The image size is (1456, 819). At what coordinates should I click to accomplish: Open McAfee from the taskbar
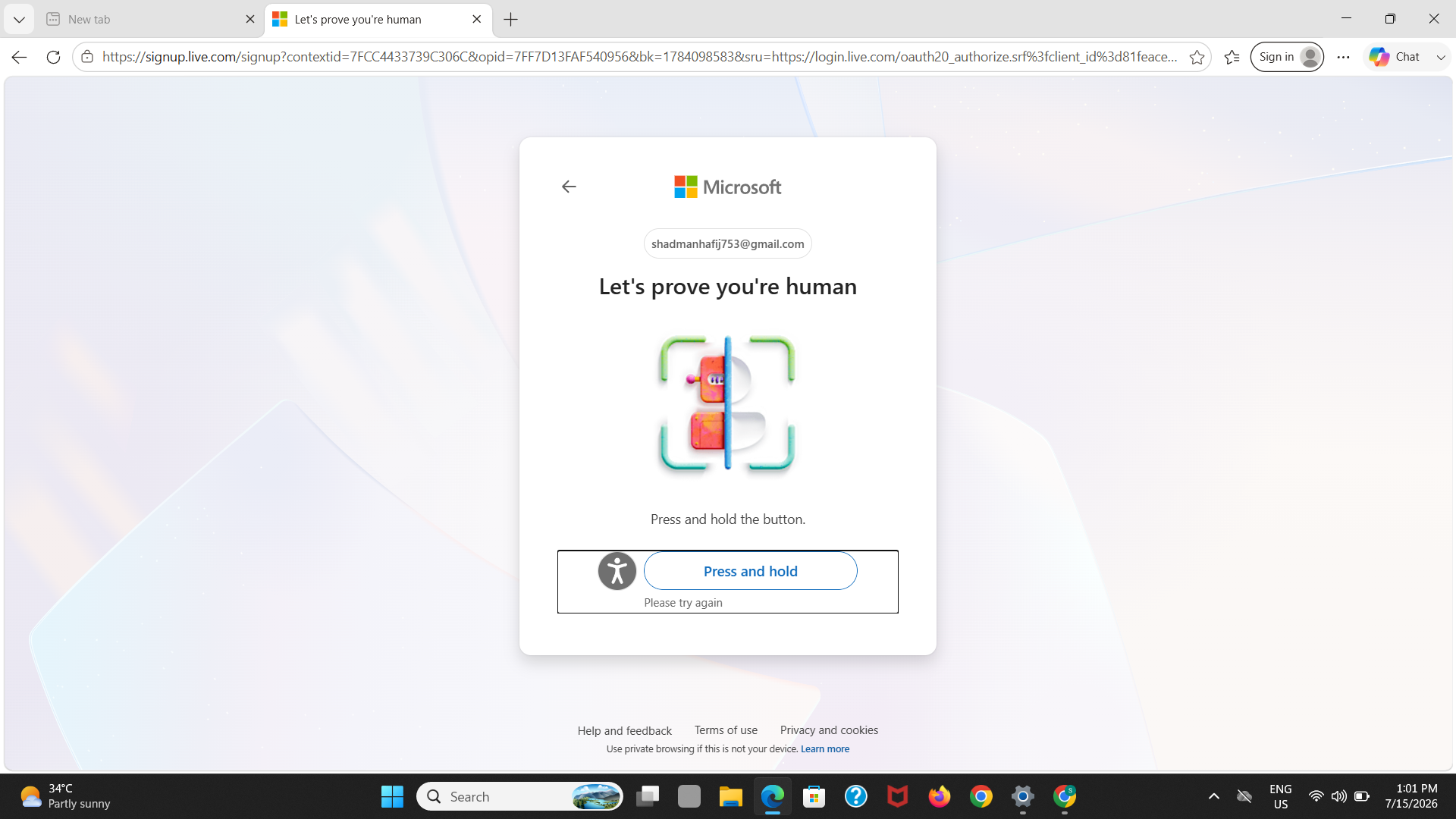pyautogui.click(x=898, y=796)
